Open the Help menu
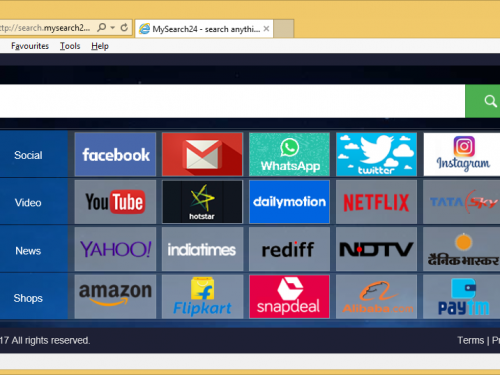This screenshot has width=500, height=375. click(x=100, y=46)
